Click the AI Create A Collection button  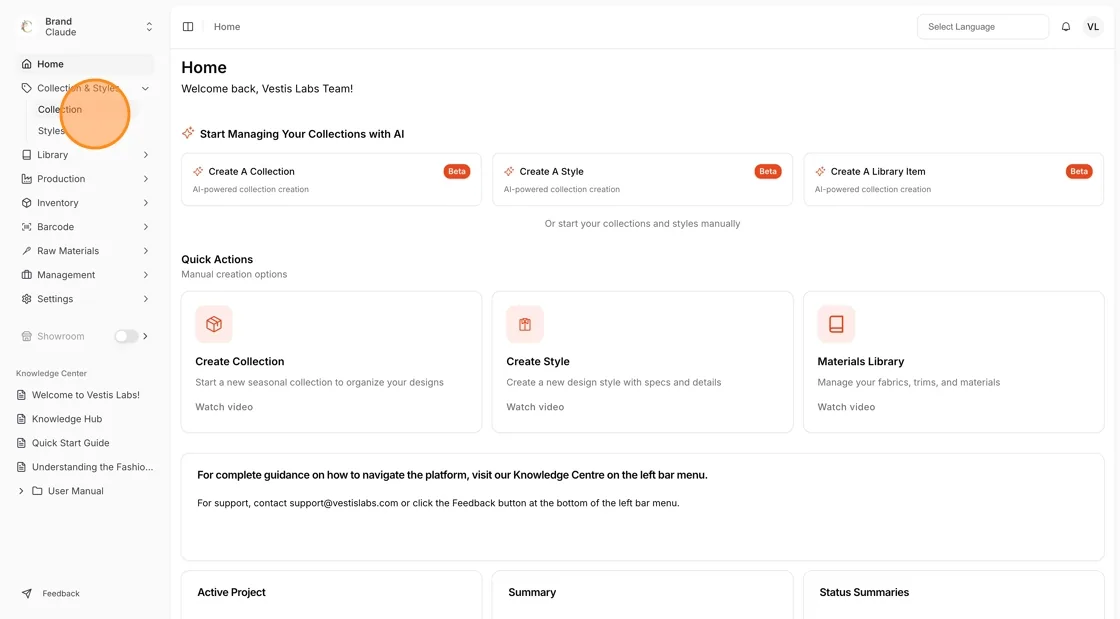point(331,179)
